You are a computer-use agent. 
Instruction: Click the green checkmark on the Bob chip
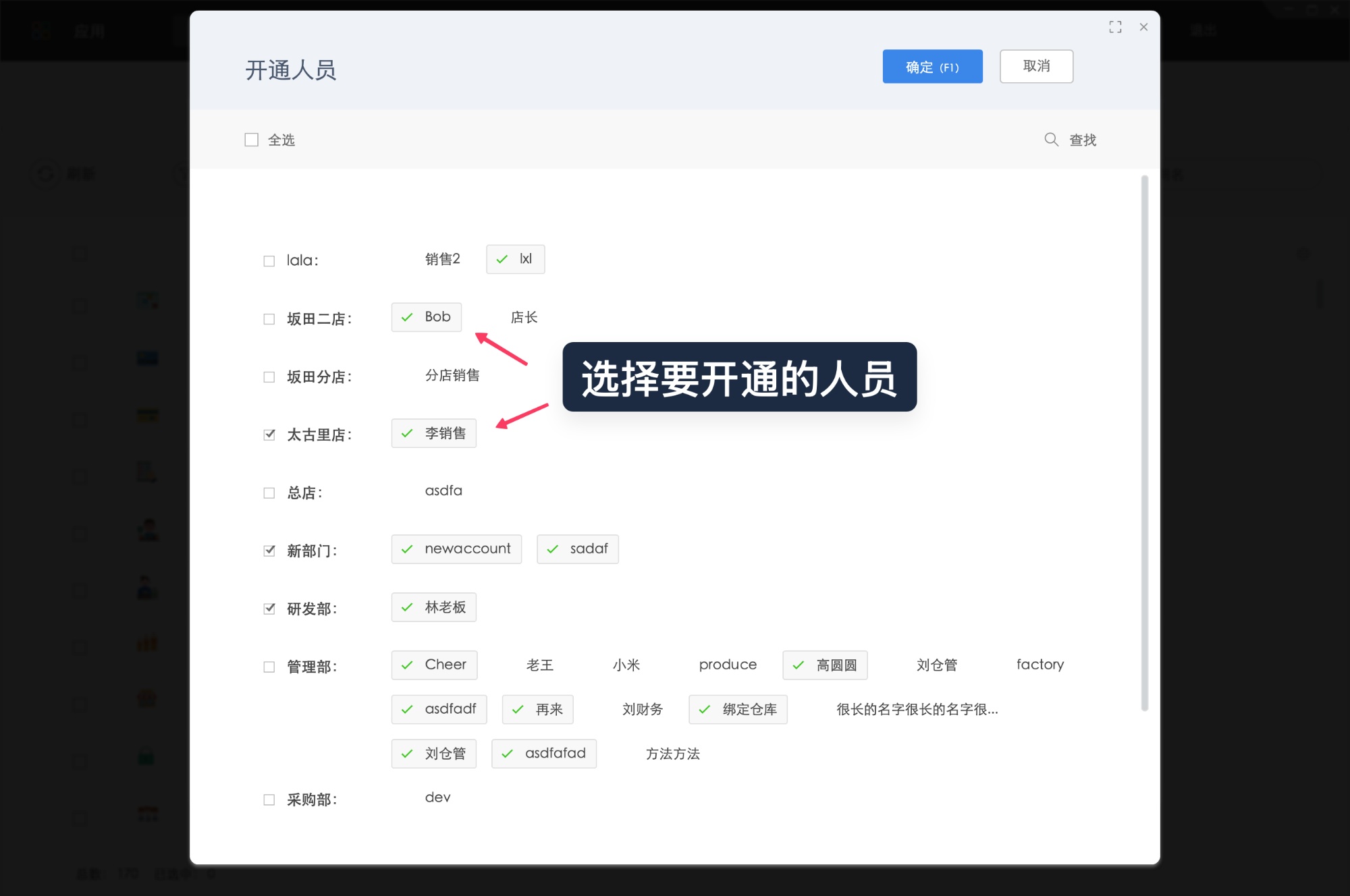click(x=406, y=317)
